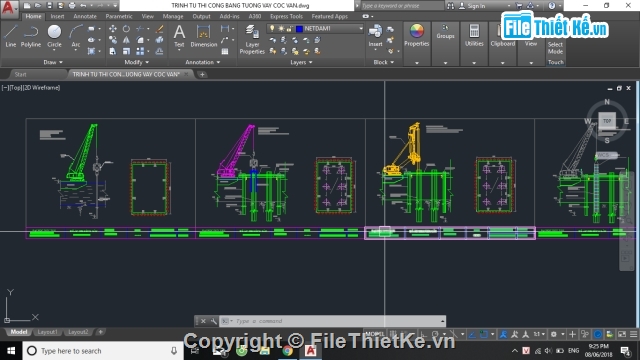Image resolution: width=640 pixels, height=360 pixels.
Task: Click the Sign In button
Action: pyautogui.click(x=473, y=6)
